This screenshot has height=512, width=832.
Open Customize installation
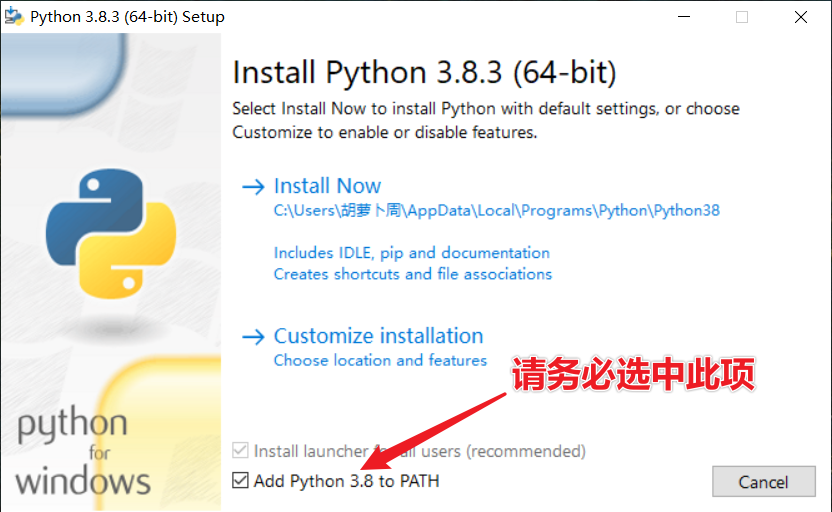378,336
